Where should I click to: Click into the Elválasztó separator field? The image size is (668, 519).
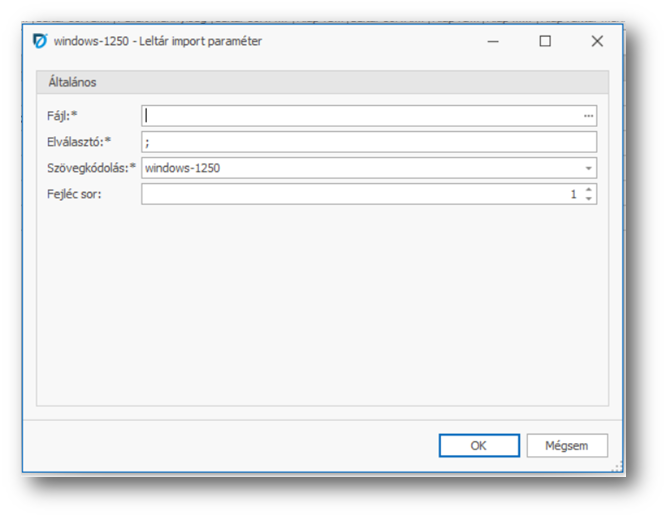(x=368, y=142)
